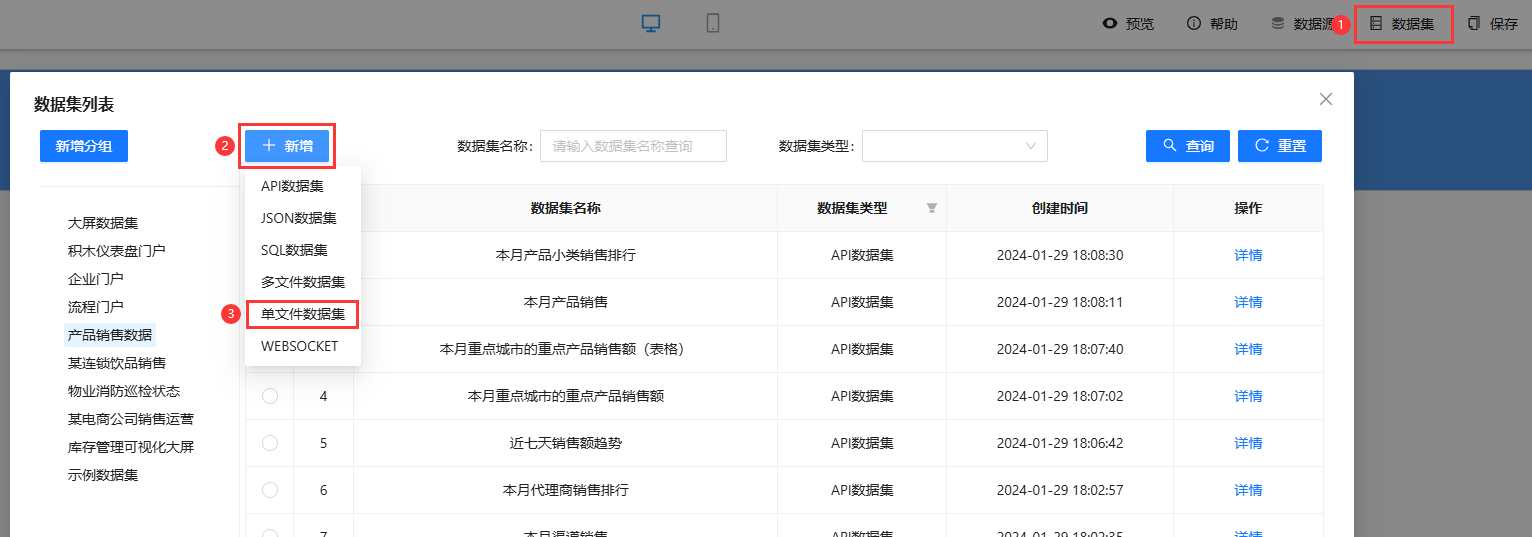This screenshot has height=537, width=1532.
Task: Click the 查询 search button
Action: pyautogui.click(x=1187, y=146)
